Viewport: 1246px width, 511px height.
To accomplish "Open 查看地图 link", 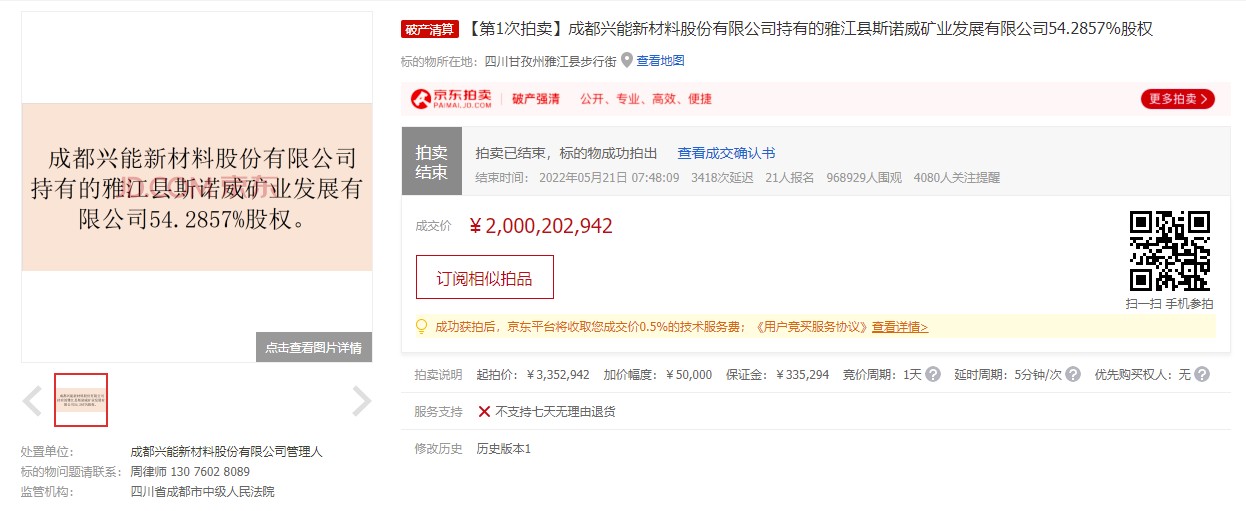I will pyautogui.click(x=660, y=61).
